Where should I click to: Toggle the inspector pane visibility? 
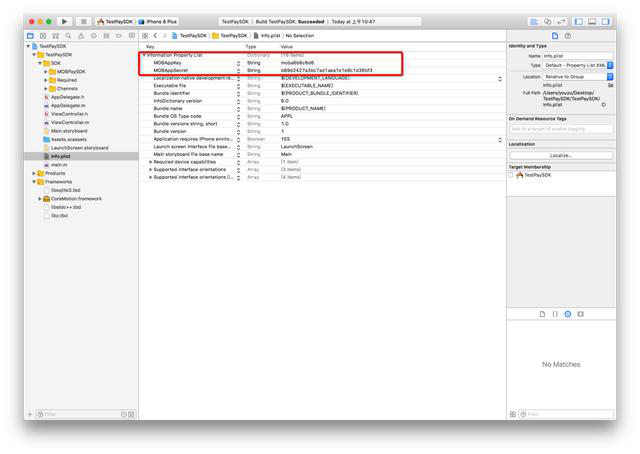[x=605, y=22]
